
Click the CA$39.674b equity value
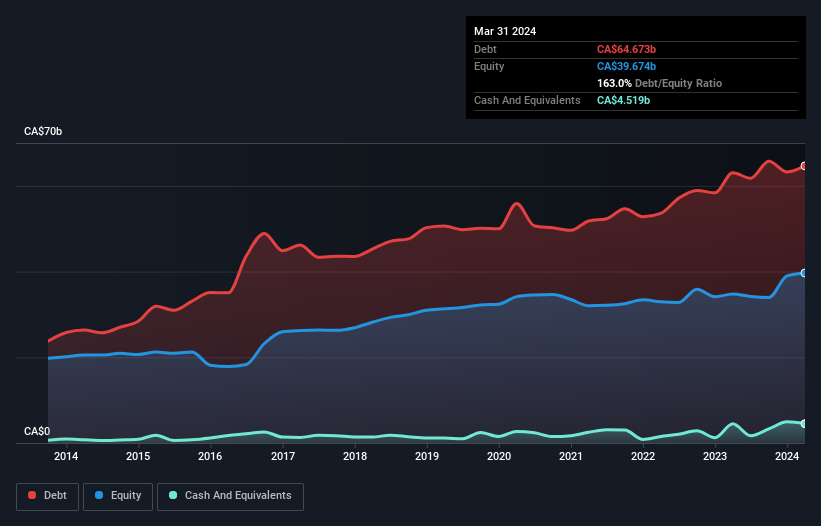coord(626,66)
